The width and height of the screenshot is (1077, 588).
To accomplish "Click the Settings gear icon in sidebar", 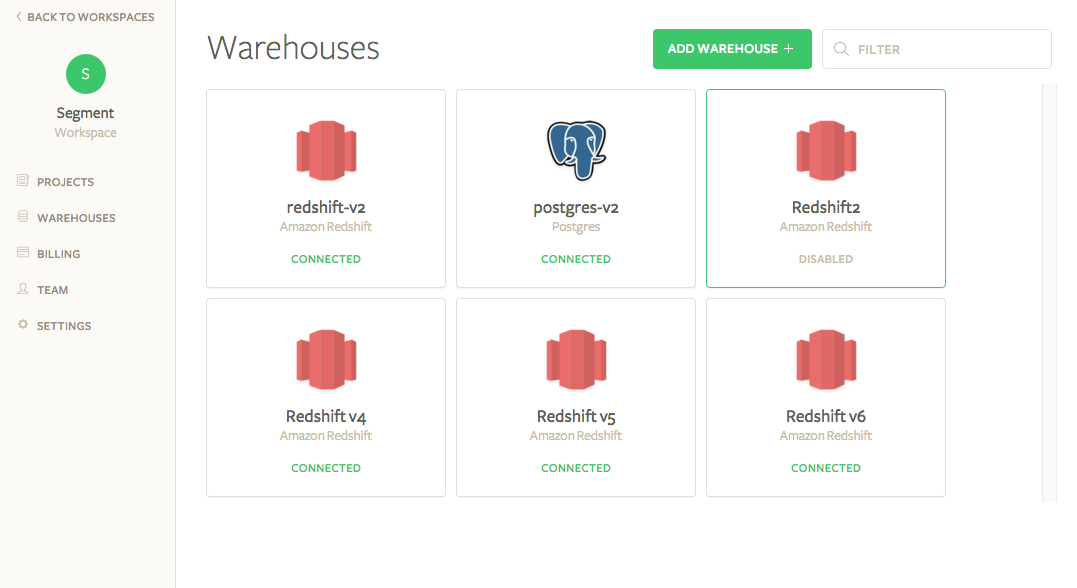I will click(23, 325).
